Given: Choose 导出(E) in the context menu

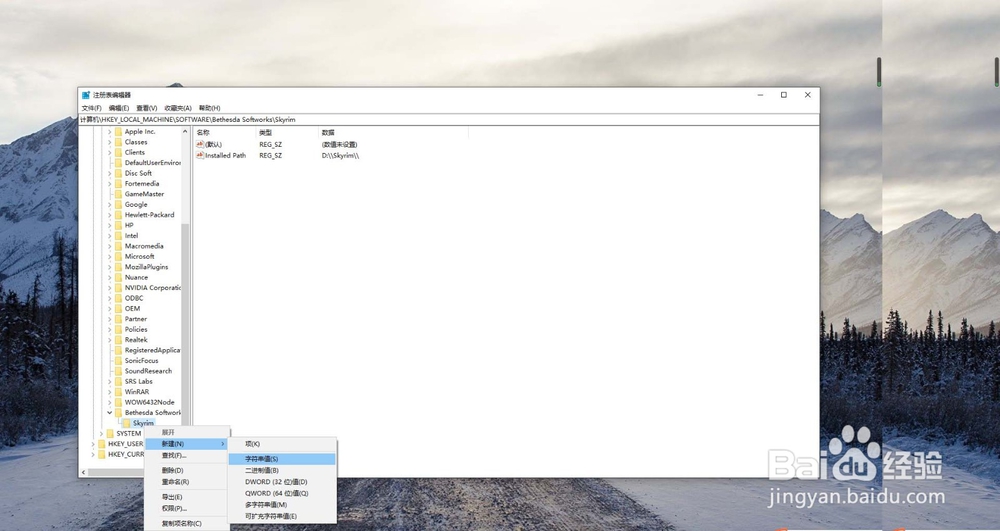Looking at the screenshot, I should 187,497.
